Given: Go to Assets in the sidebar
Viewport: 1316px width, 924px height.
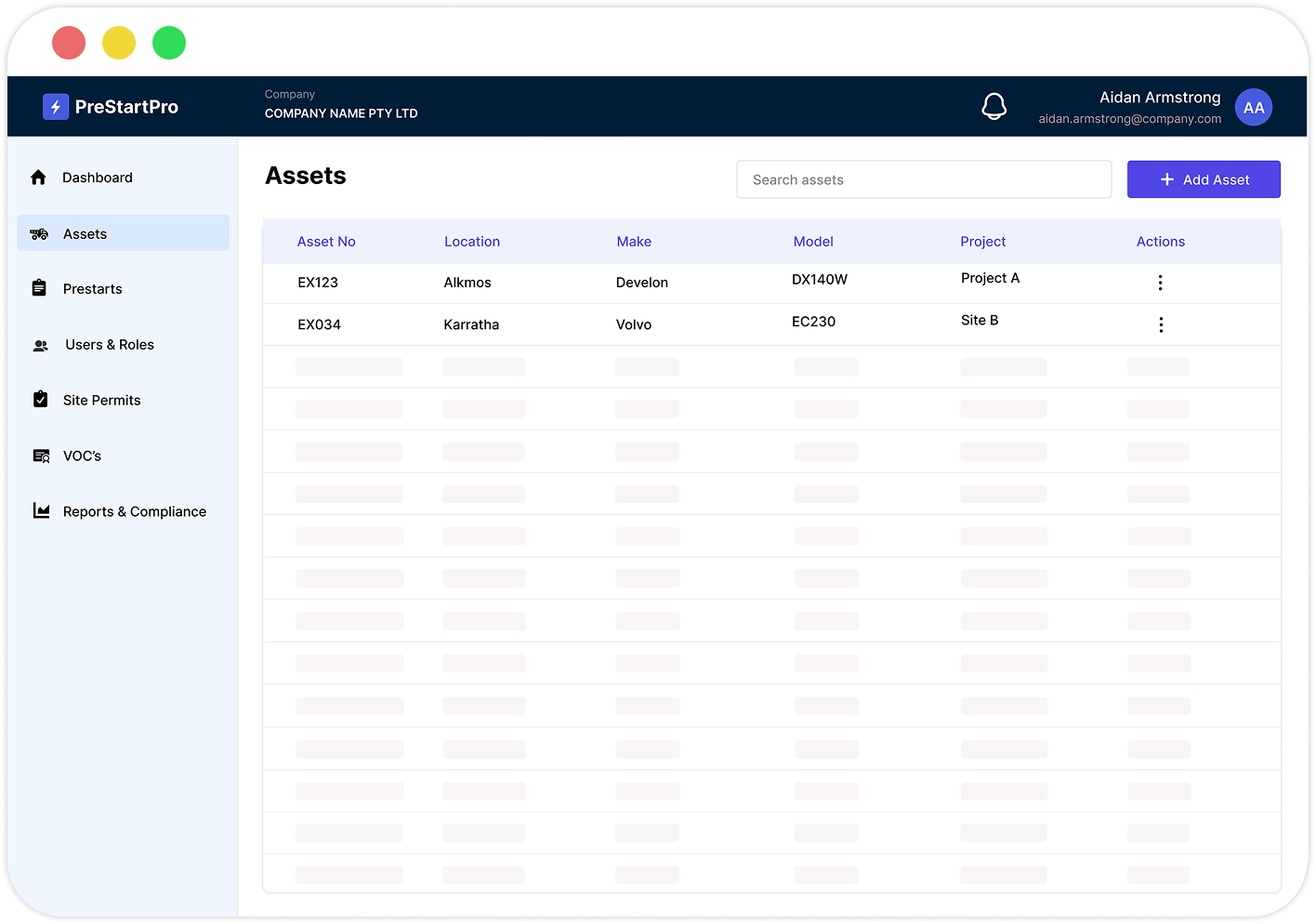Looking at the screenshot, I should 123,233.
